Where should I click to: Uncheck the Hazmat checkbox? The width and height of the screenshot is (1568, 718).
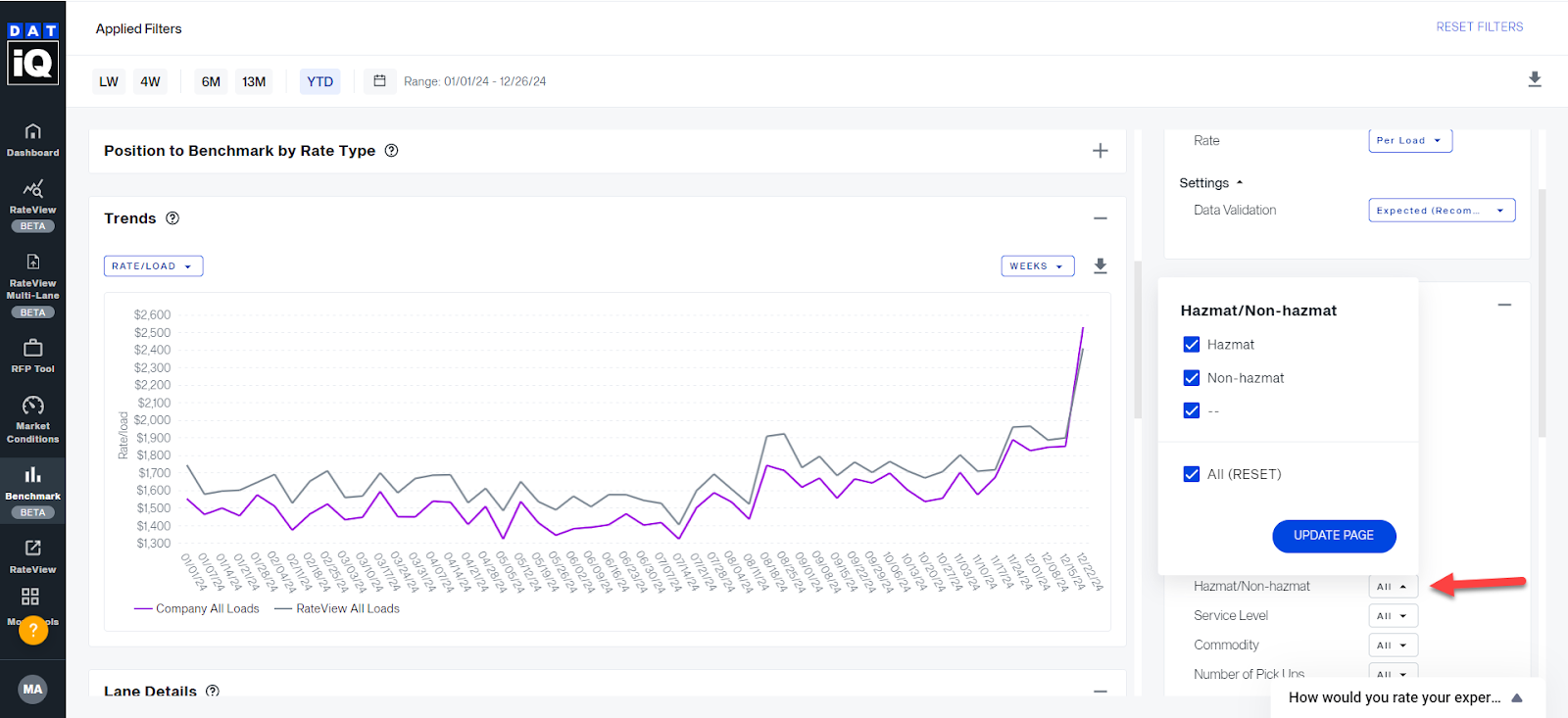pos(1192,345)
